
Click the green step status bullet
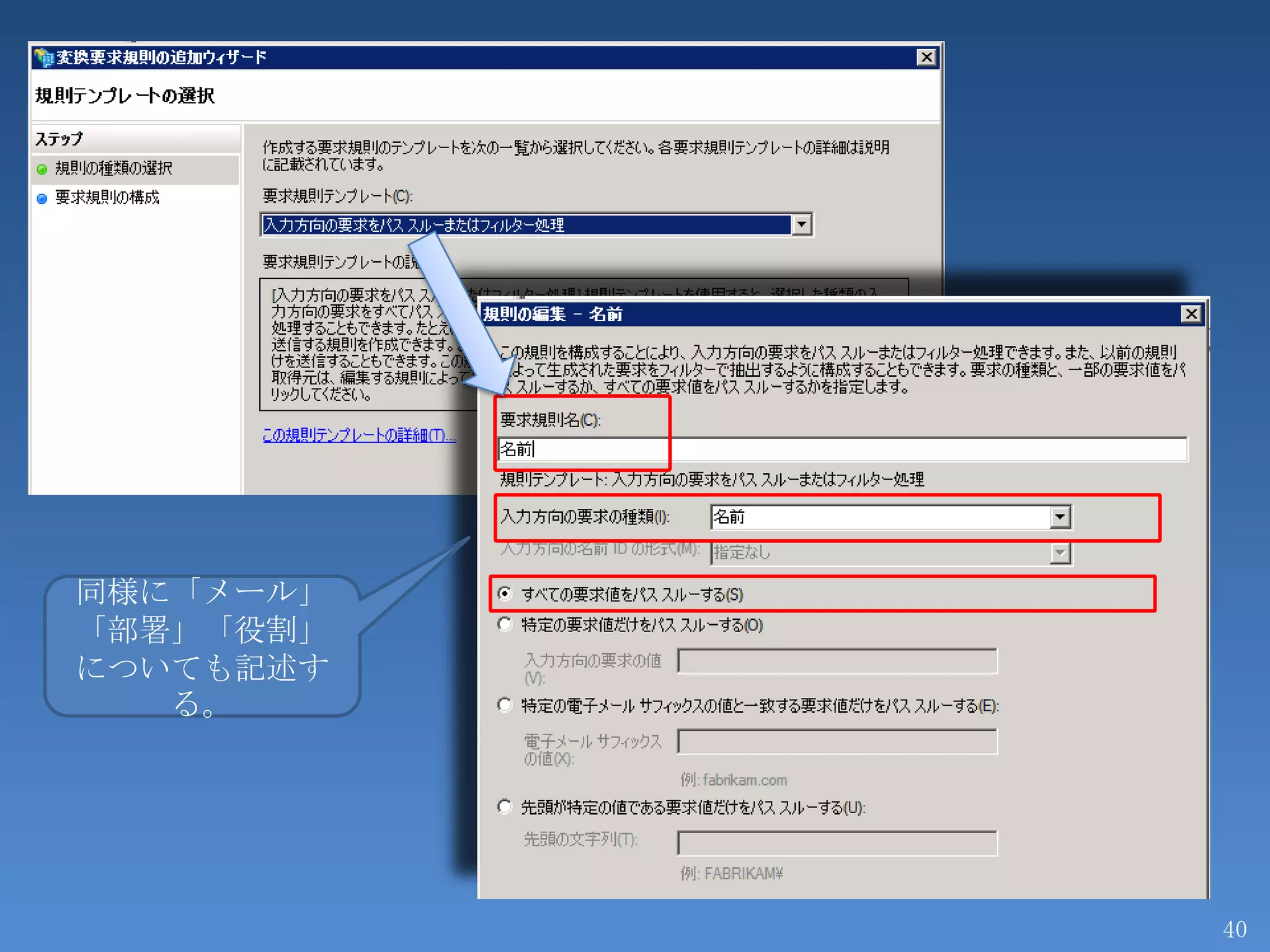point(42,169)
